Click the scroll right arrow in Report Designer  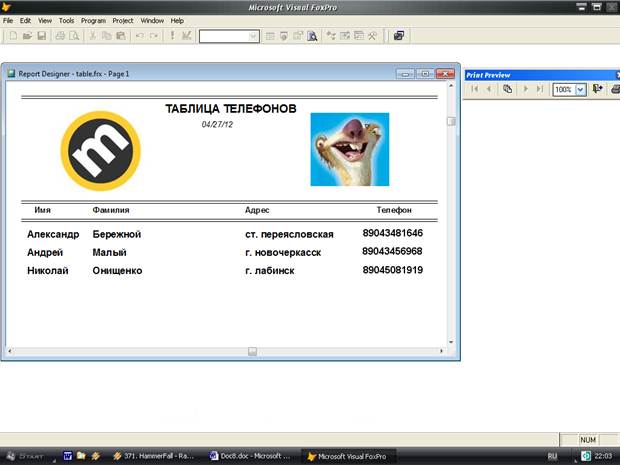click(x=442, y=351)
